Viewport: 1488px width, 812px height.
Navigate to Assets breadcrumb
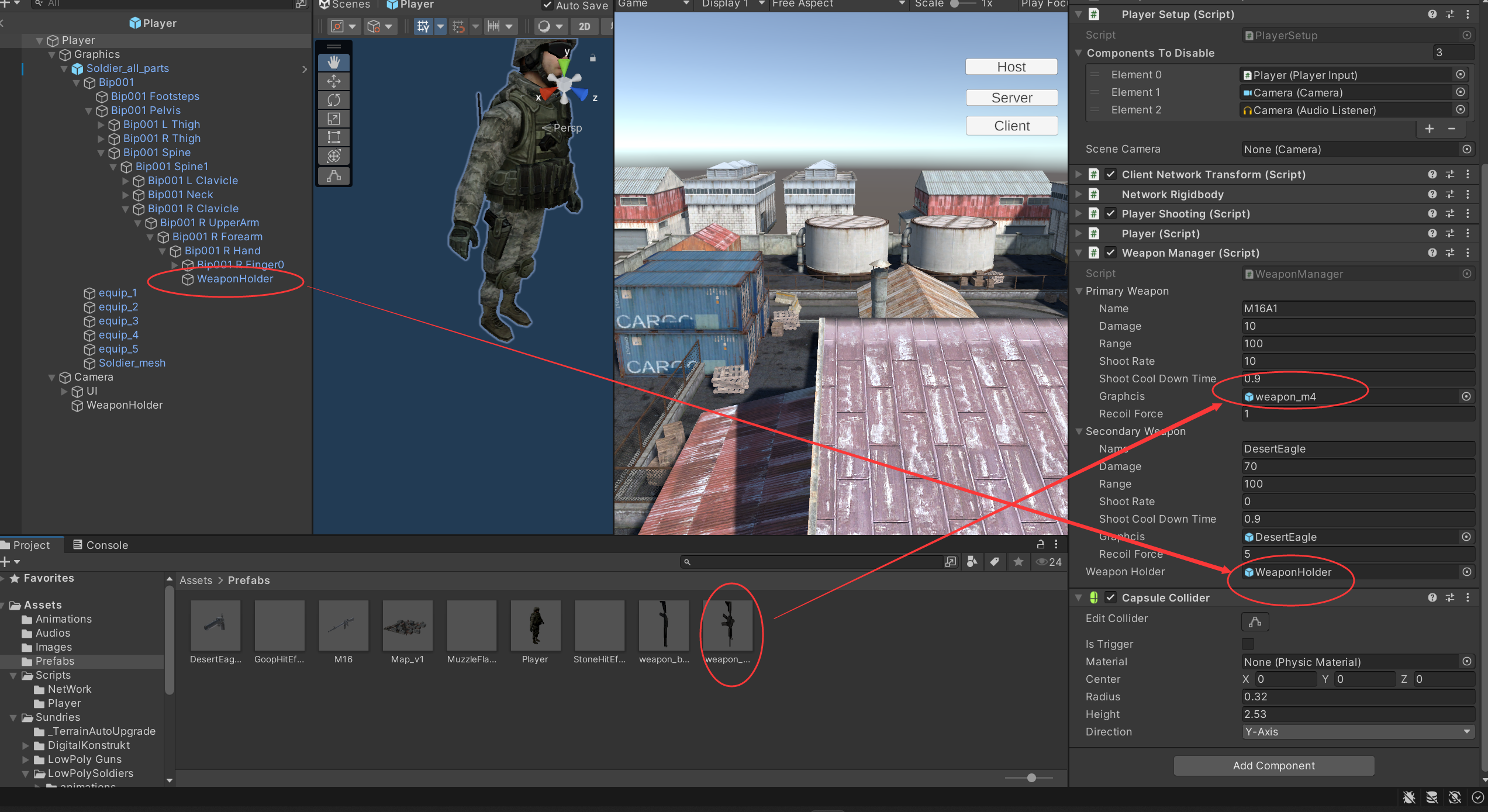click(x=196, y=580)
